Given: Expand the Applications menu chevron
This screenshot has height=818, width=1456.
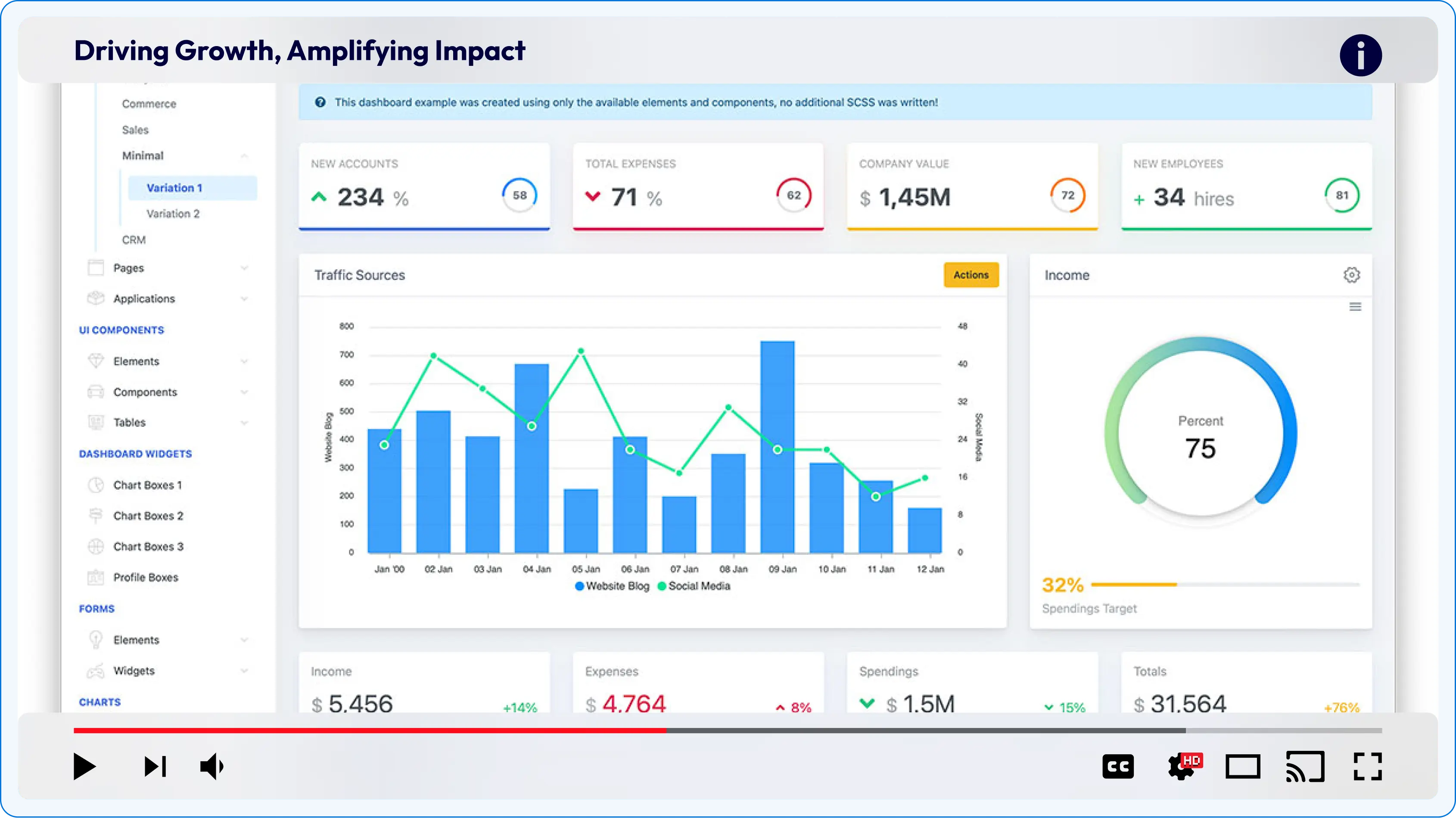Looking at the screenshot, I should pos(244,299).
